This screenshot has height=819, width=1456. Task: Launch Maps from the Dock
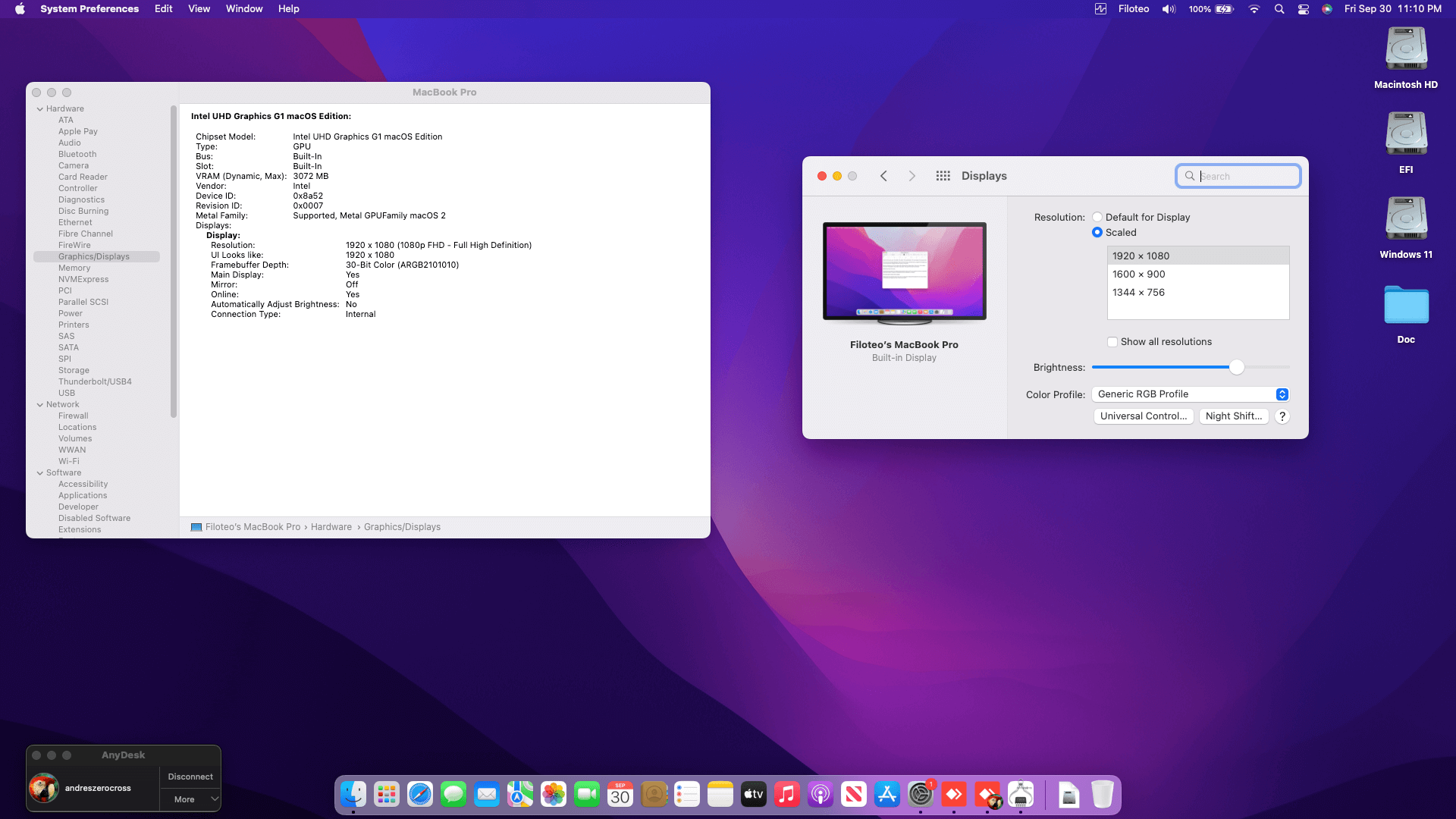(x=520, y=794)
